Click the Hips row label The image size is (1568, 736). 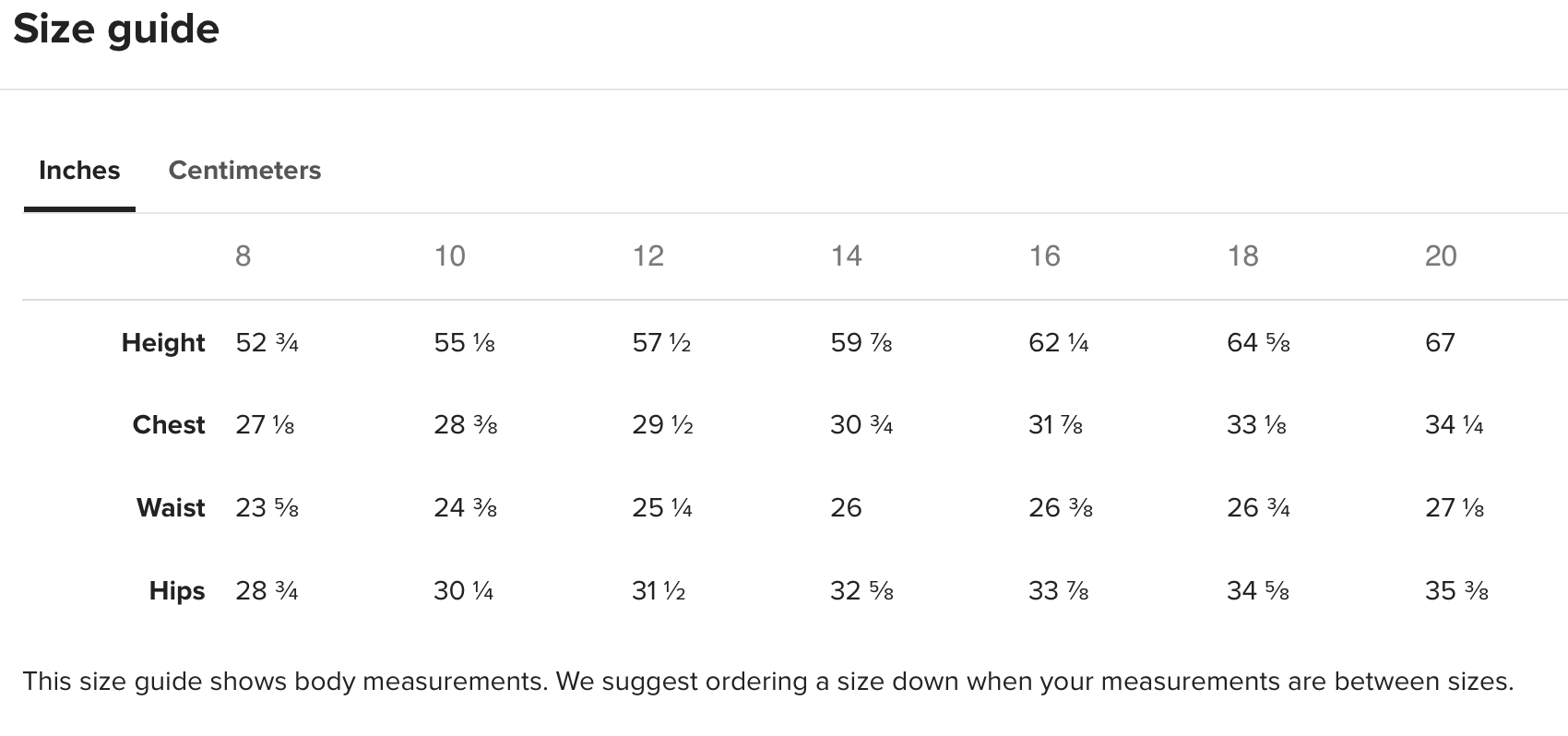[177, 591]
